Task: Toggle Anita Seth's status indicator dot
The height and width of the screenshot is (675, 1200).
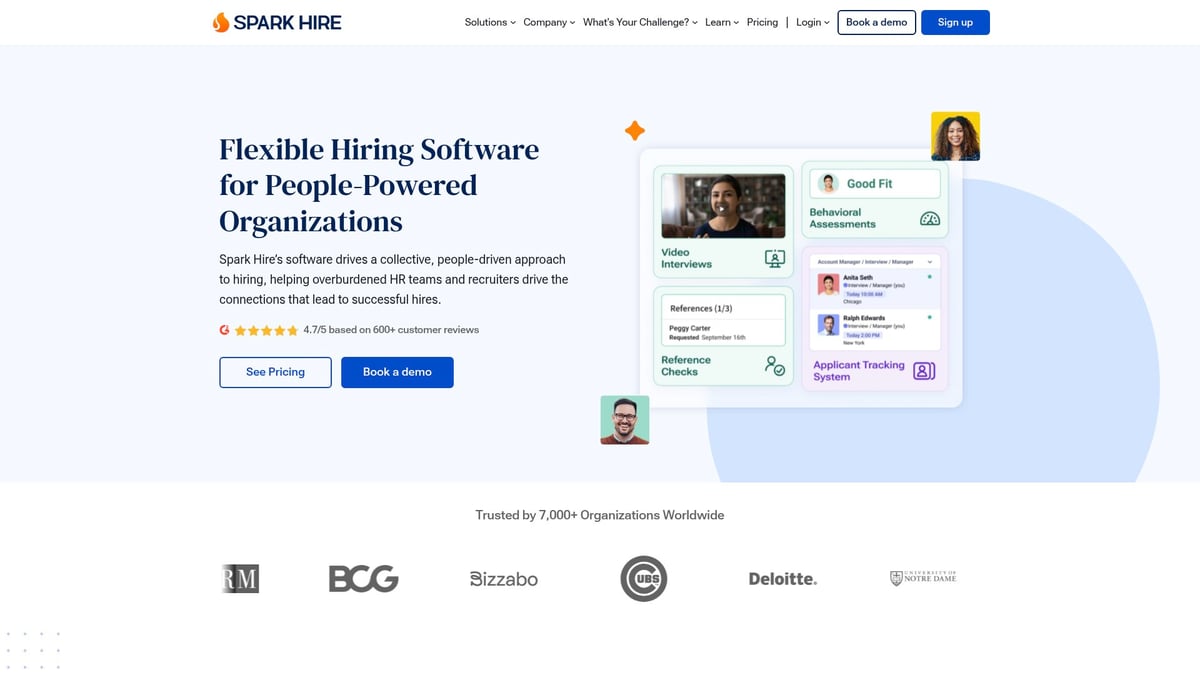Action: click(x=930, y=276)
